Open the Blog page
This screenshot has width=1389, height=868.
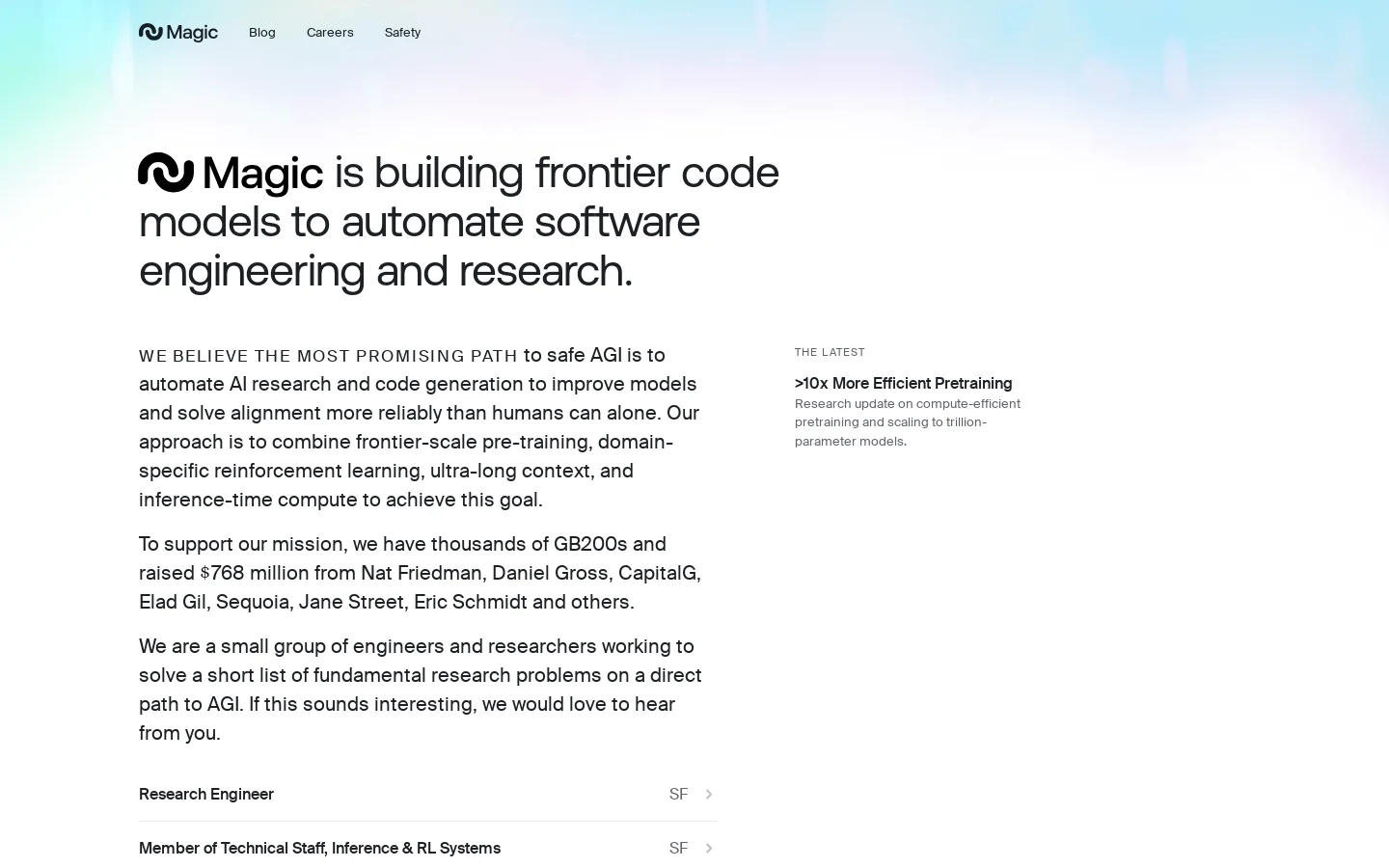[262, 33]
